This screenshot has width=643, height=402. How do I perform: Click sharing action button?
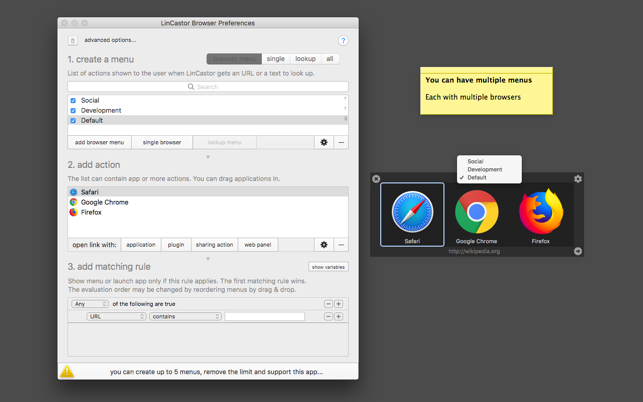tap(214, 244)
